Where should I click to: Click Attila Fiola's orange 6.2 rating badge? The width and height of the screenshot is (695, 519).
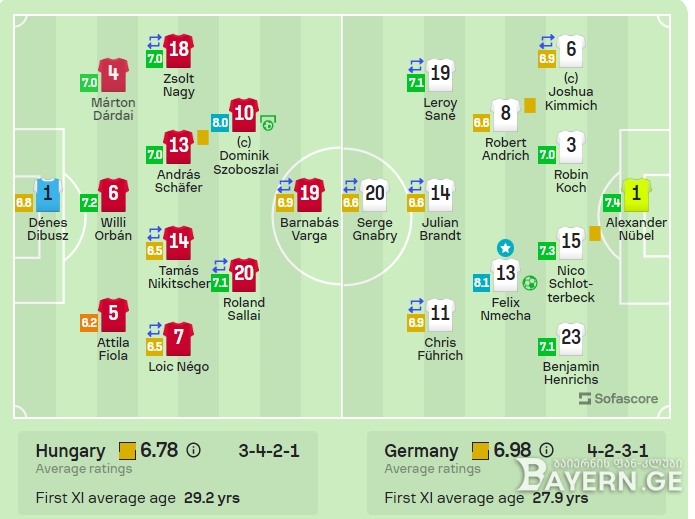pos(89,322)
